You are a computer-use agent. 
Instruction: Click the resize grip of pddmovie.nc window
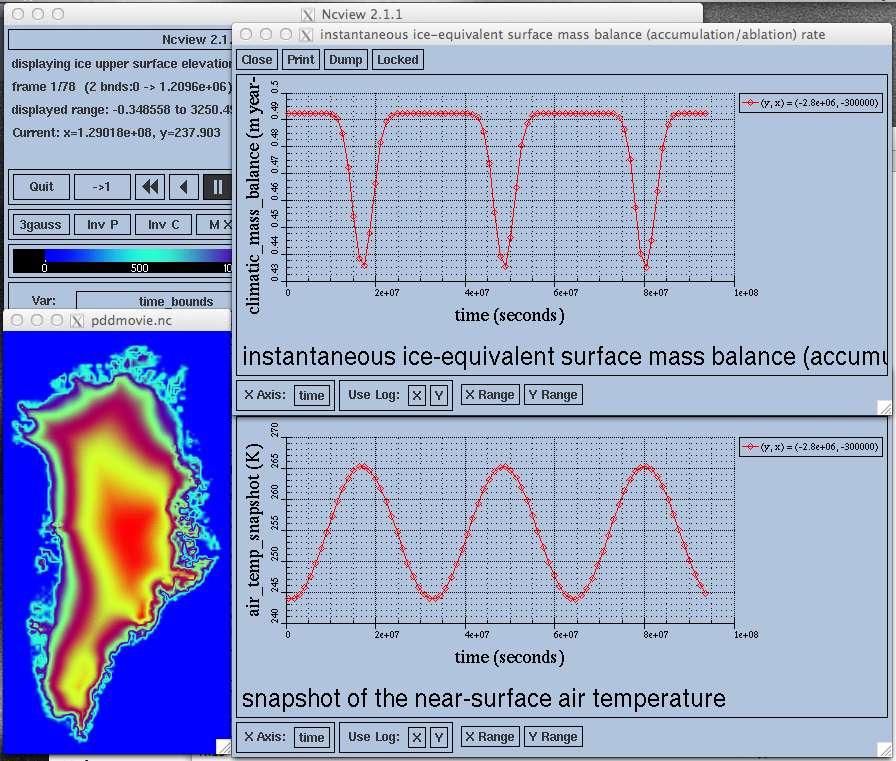223,746
